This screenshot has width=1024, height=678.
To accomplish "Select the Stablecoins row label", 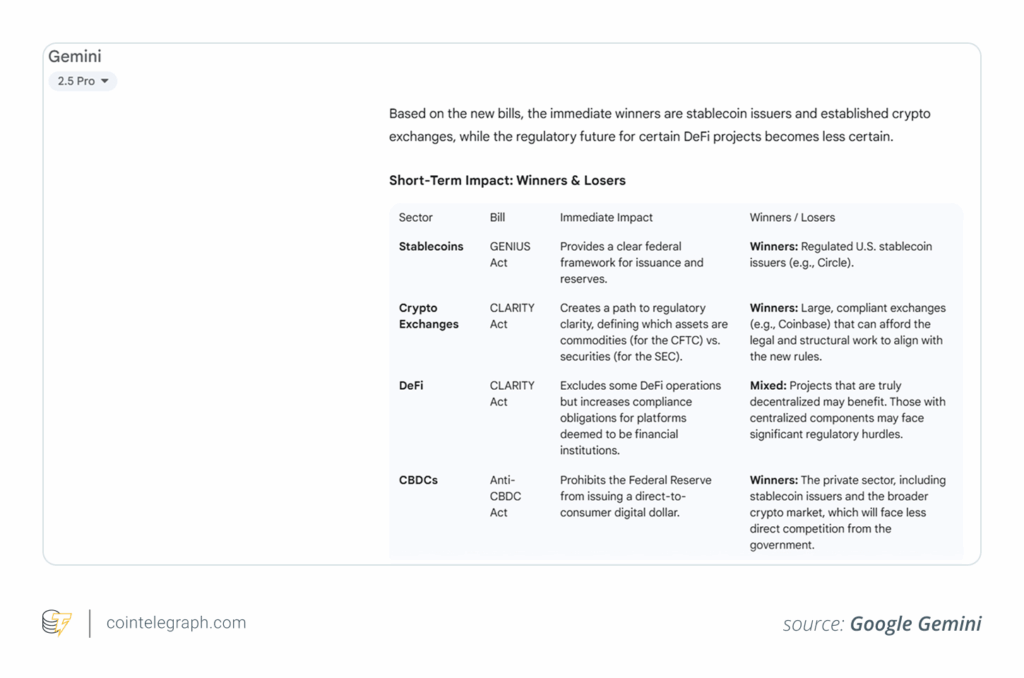I will click(x=431, y=246).
